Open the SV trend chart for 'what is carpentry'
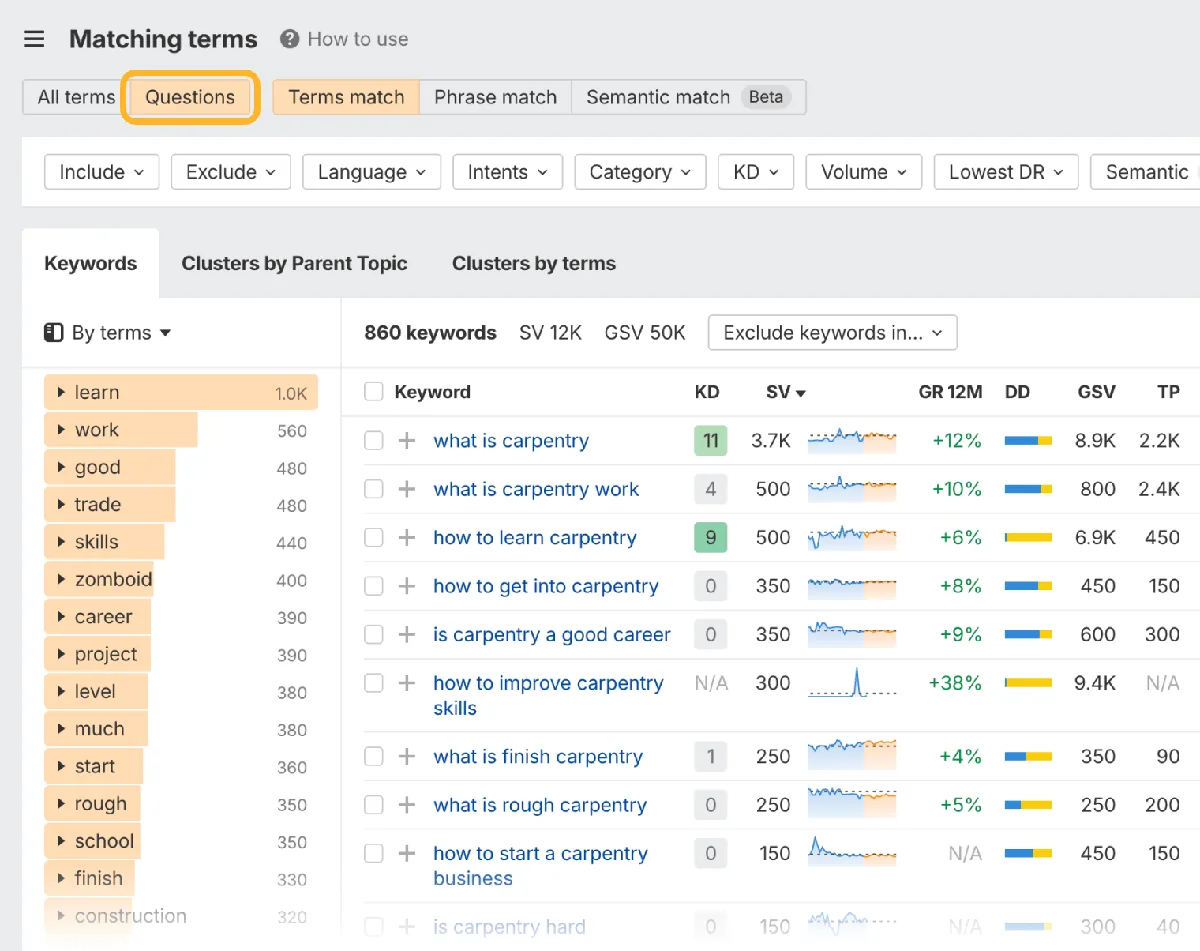Screen dimensions: 1200x951 [x=852, y=439]
